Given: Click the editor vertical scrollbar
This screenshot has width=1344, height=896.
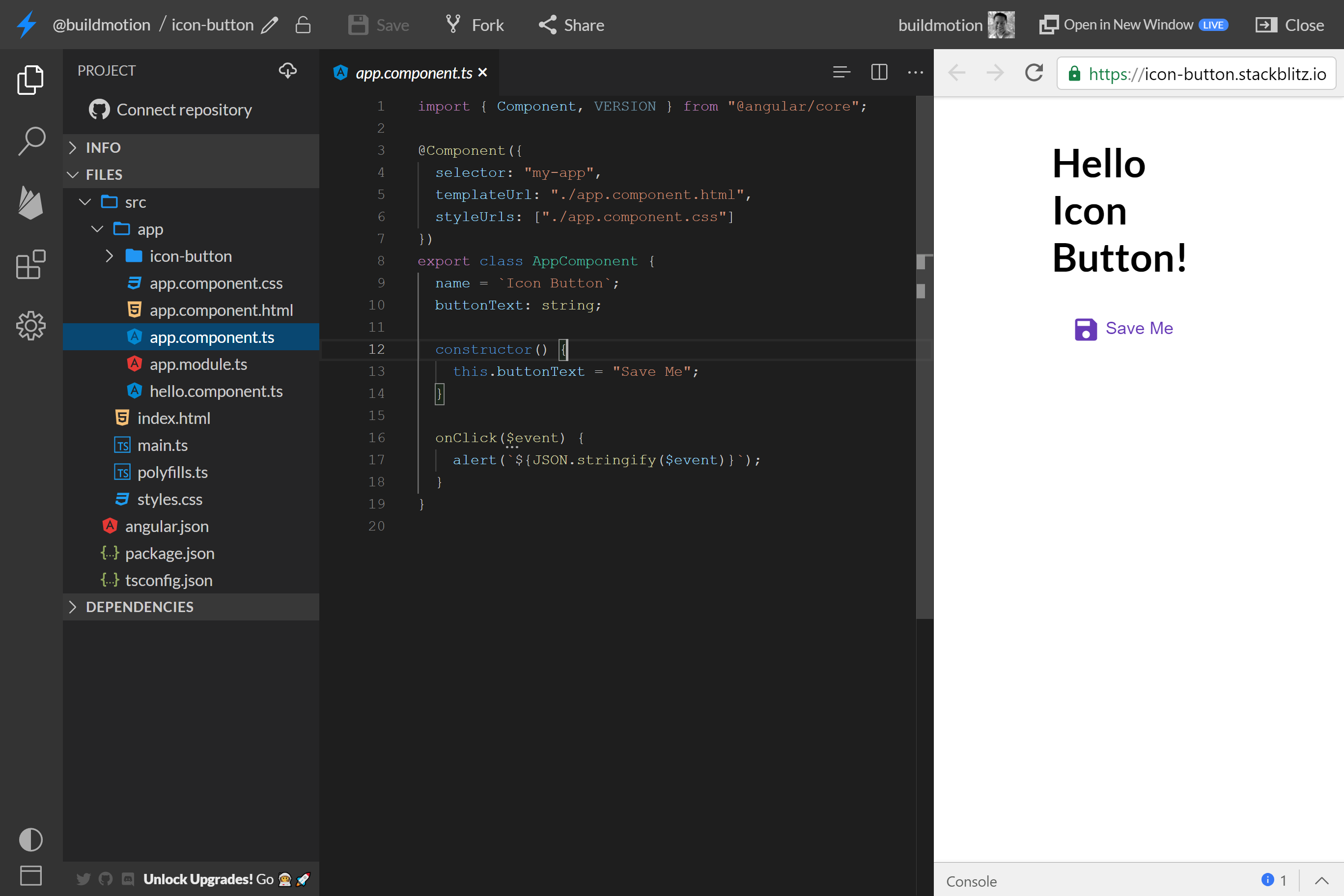Looking at the screenshot, I should (x=924, y=400).
